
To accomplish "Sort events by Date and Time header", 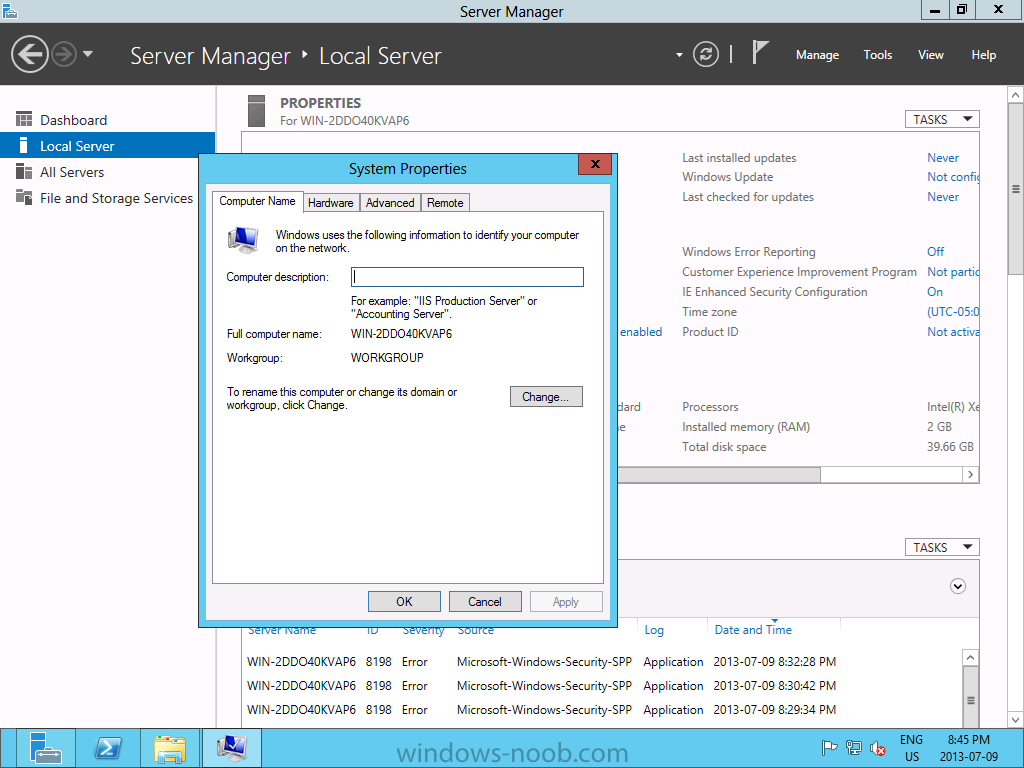I will [753, 630].
